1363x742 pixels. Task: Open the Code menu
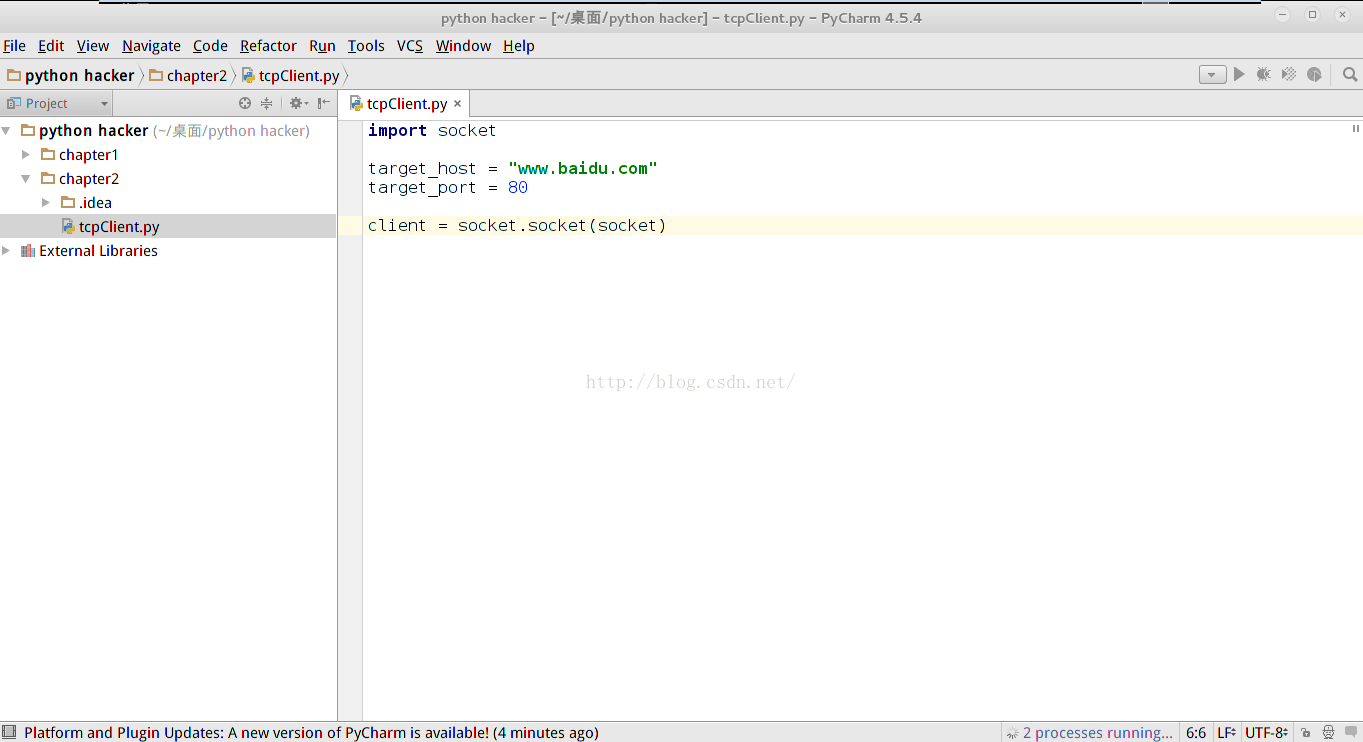(210, 46)
